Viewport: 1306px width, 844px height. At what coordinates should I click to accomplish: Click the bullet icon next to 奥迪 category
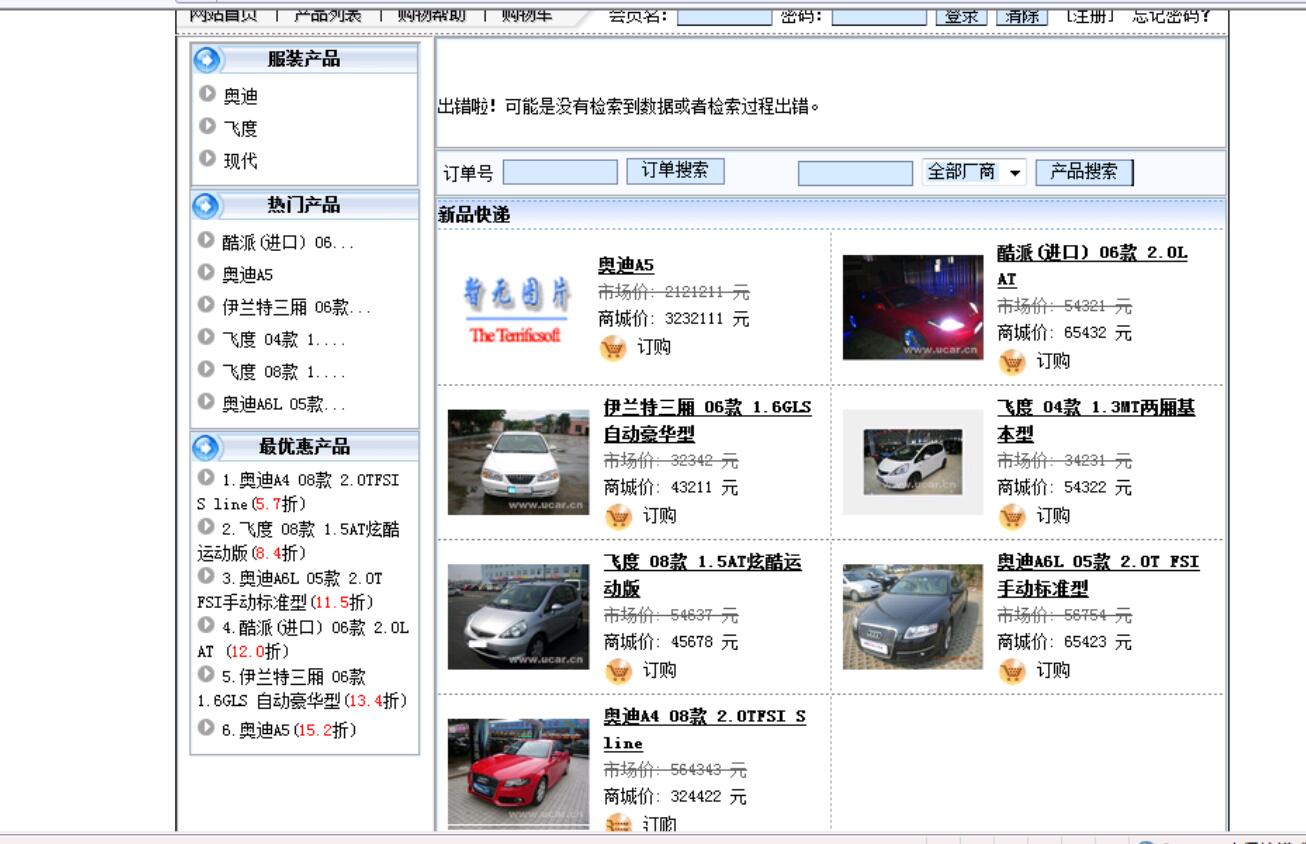pyautogui.click(x=207, y=93)
